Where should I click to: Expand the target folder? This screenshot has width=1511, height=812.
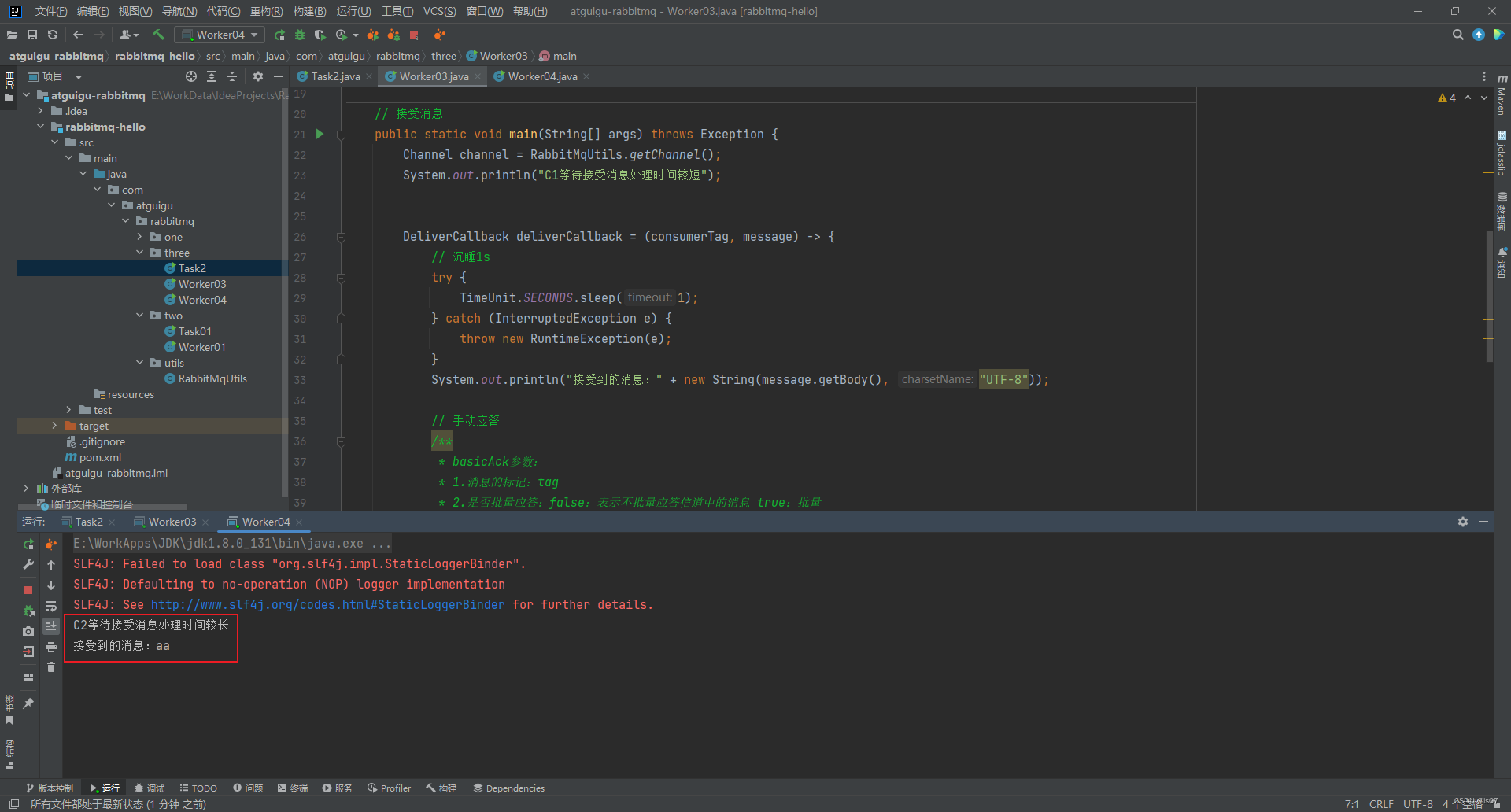(x=54, y=426)
